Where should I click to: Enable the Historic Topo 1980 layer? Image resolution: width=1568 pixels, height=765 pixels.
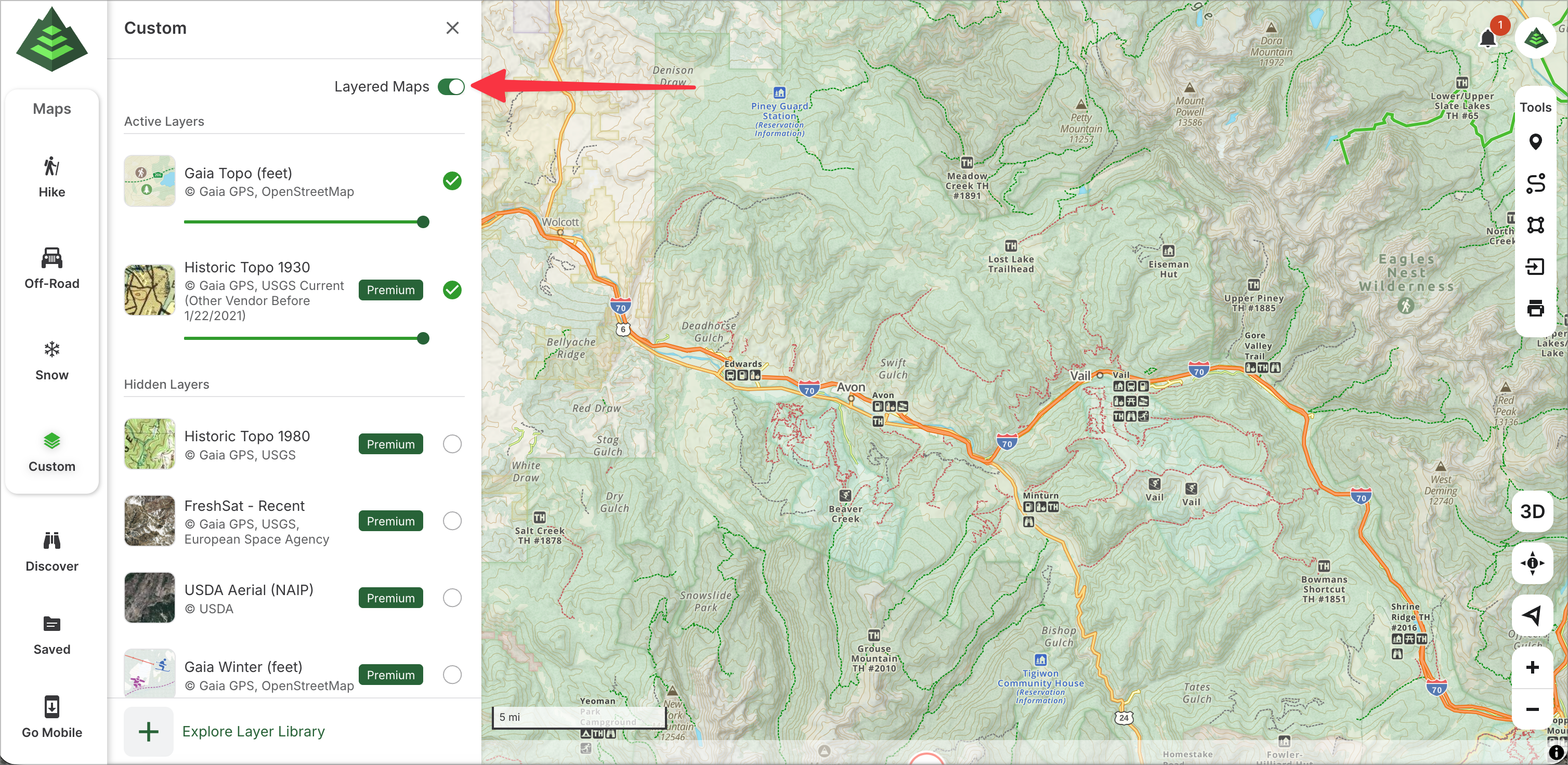tap(452, 444)
